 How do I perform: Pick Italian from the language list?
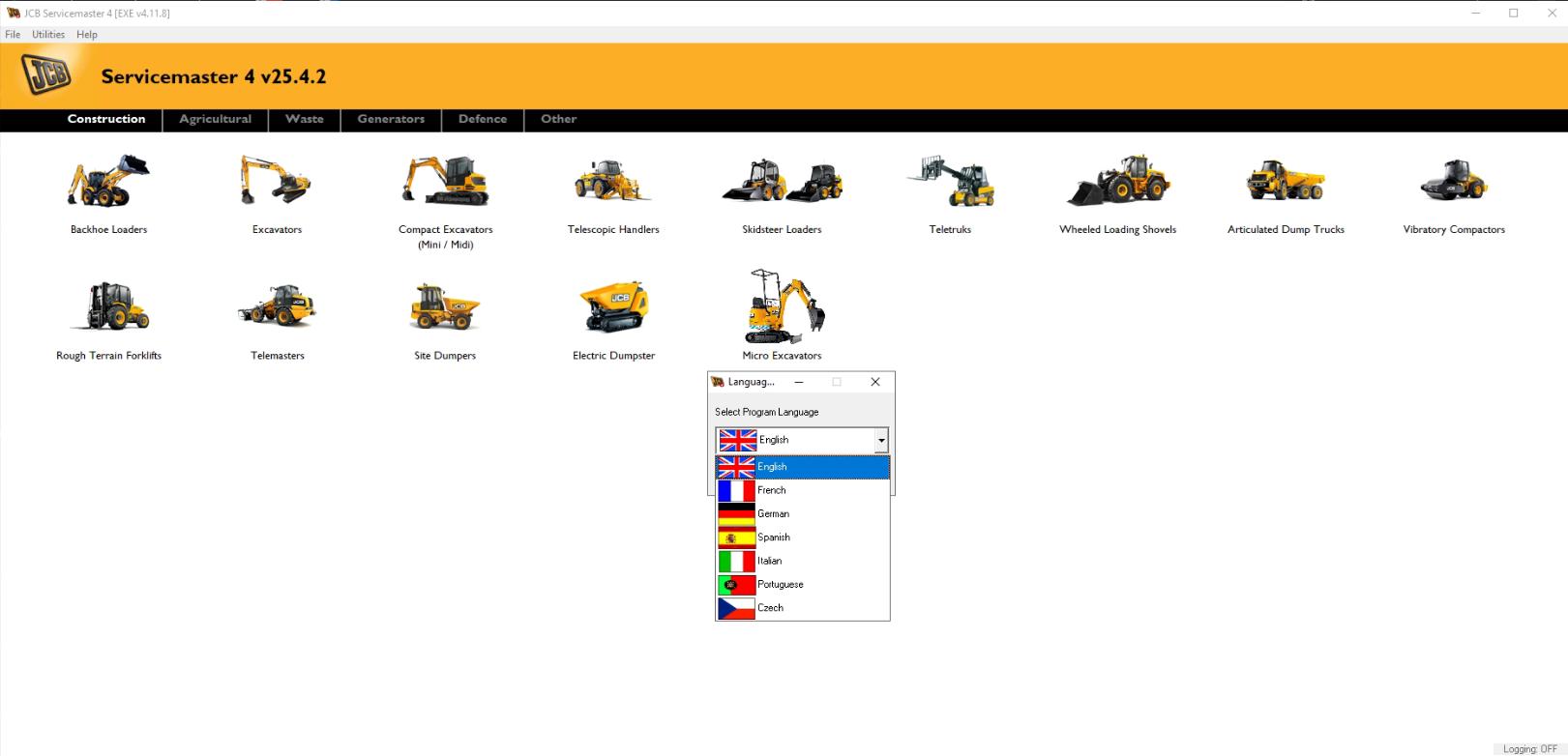click(803, 561)
